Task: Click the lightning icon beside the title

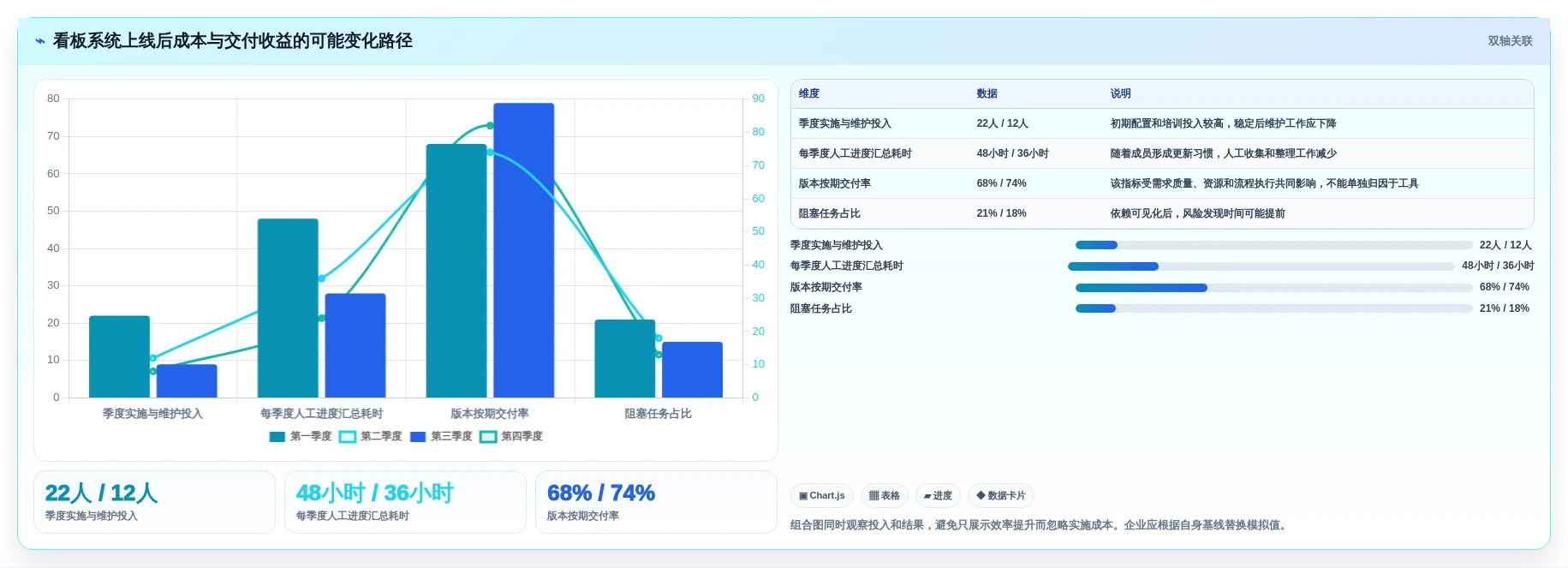Action: (x=40, y=41)
